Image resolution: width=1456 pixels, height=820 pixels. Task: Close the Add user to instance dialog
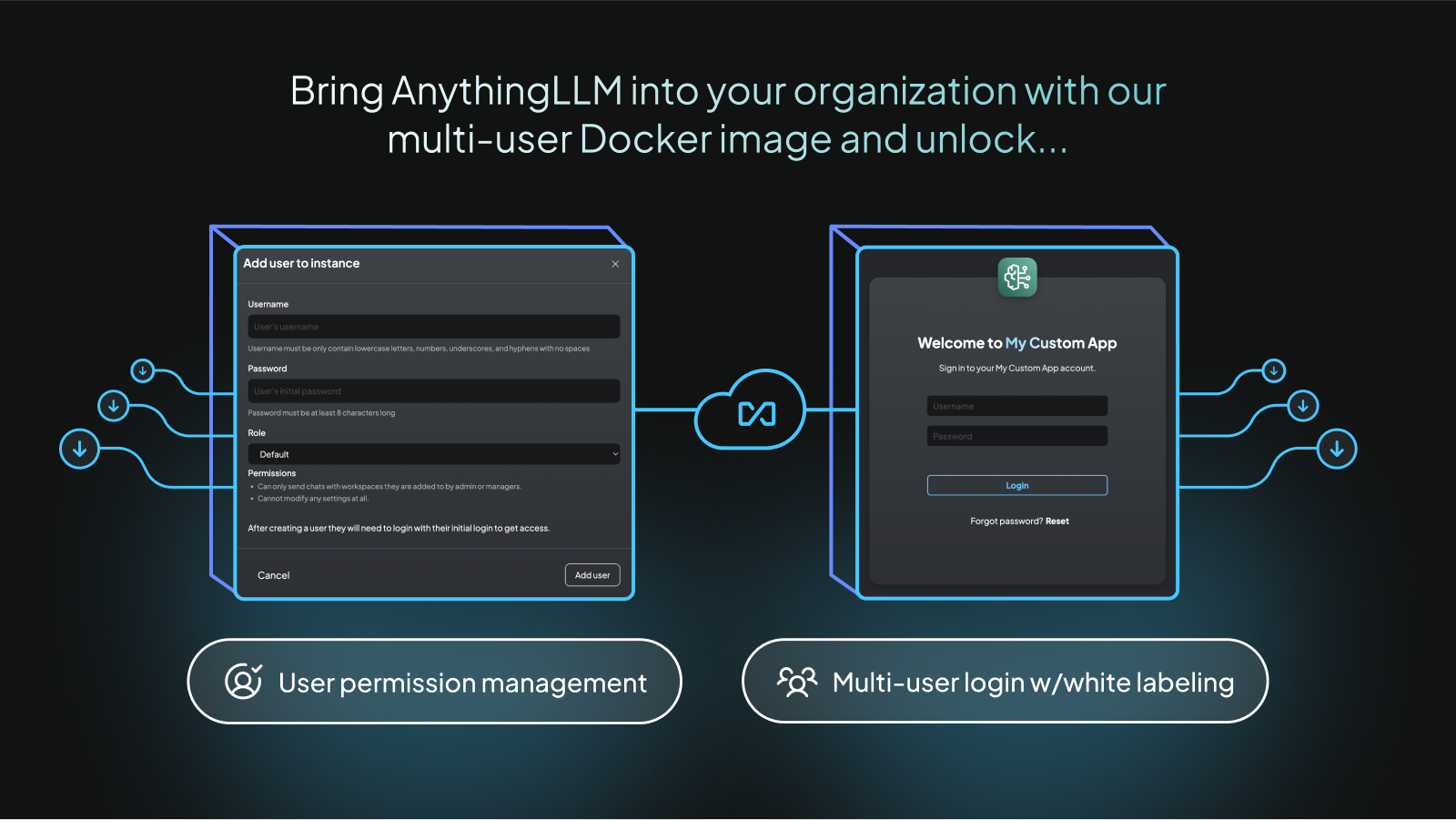[615, 264]
